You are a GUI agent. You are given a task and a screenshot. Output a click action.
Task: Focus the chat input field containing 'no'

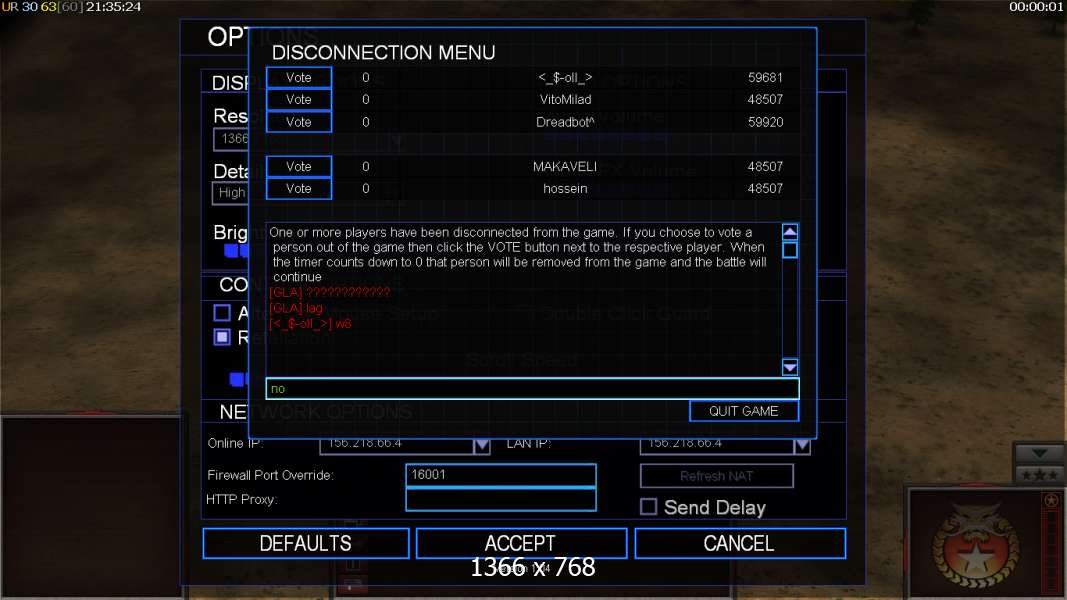point(532,388)
